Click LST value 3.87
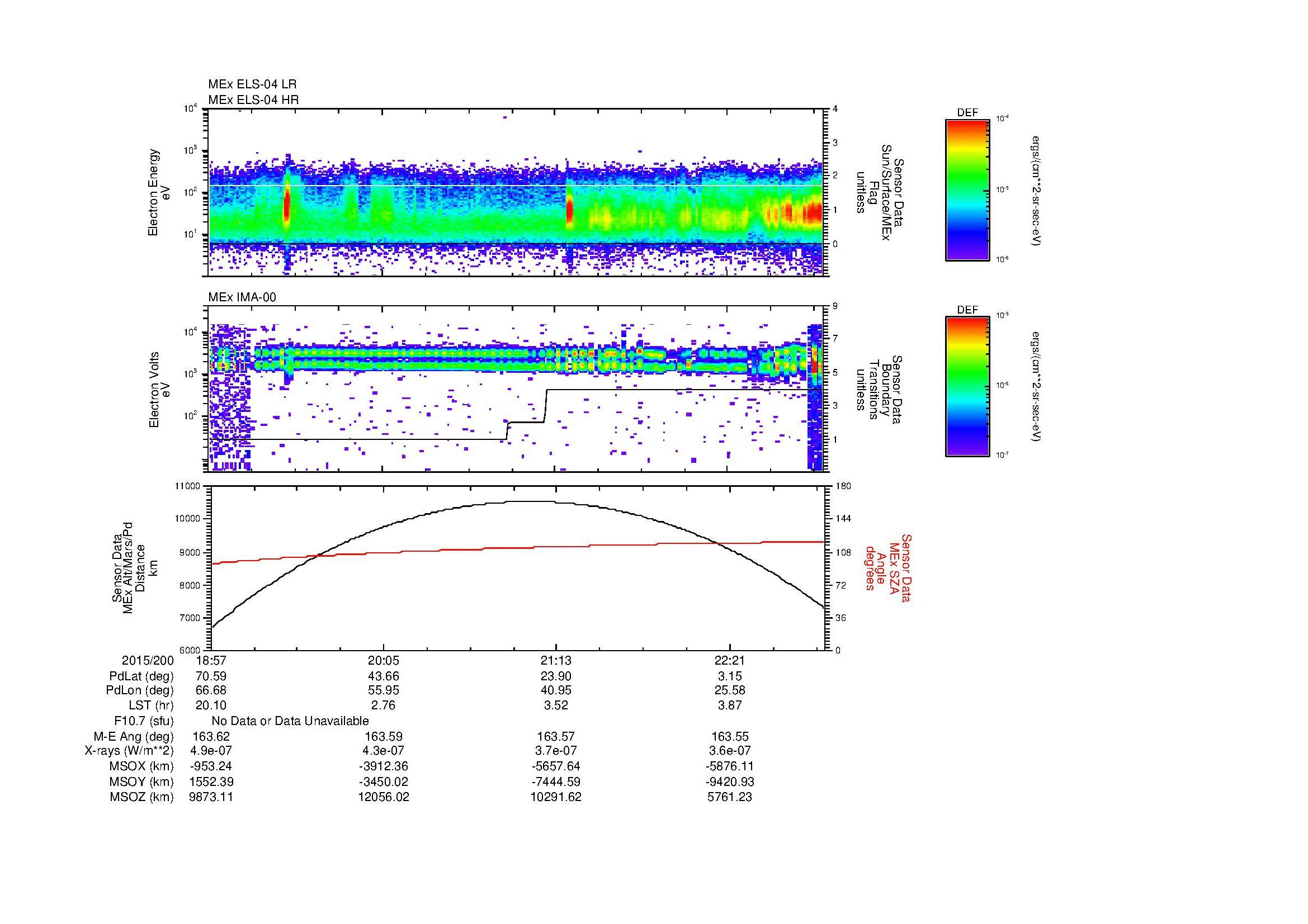The width and height of the screenshot is (1308, 924). pos(730,705)
